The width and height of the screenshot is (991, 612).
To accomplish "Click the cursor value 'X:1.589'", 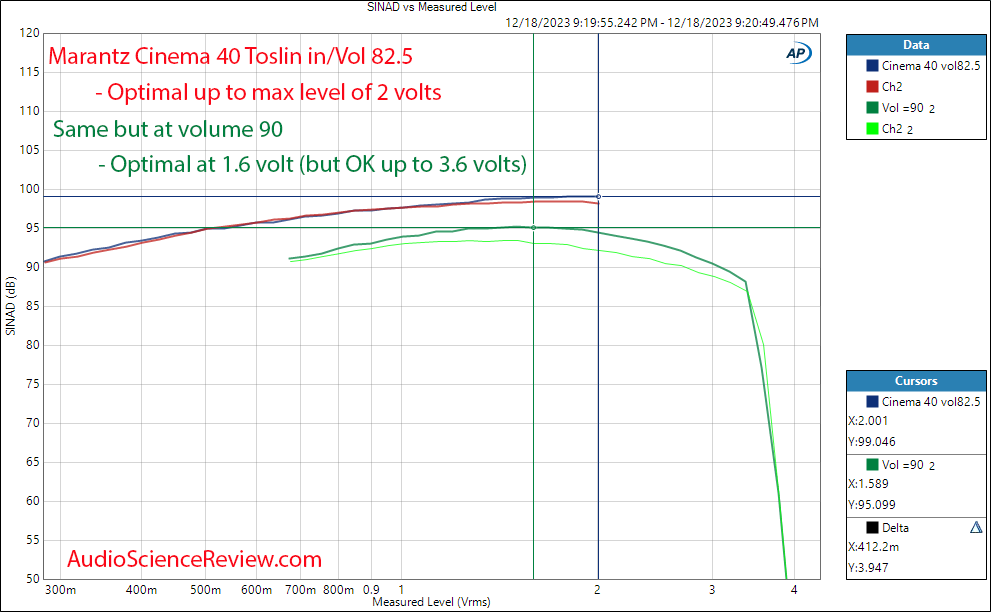I will click(x=868, y=484).
